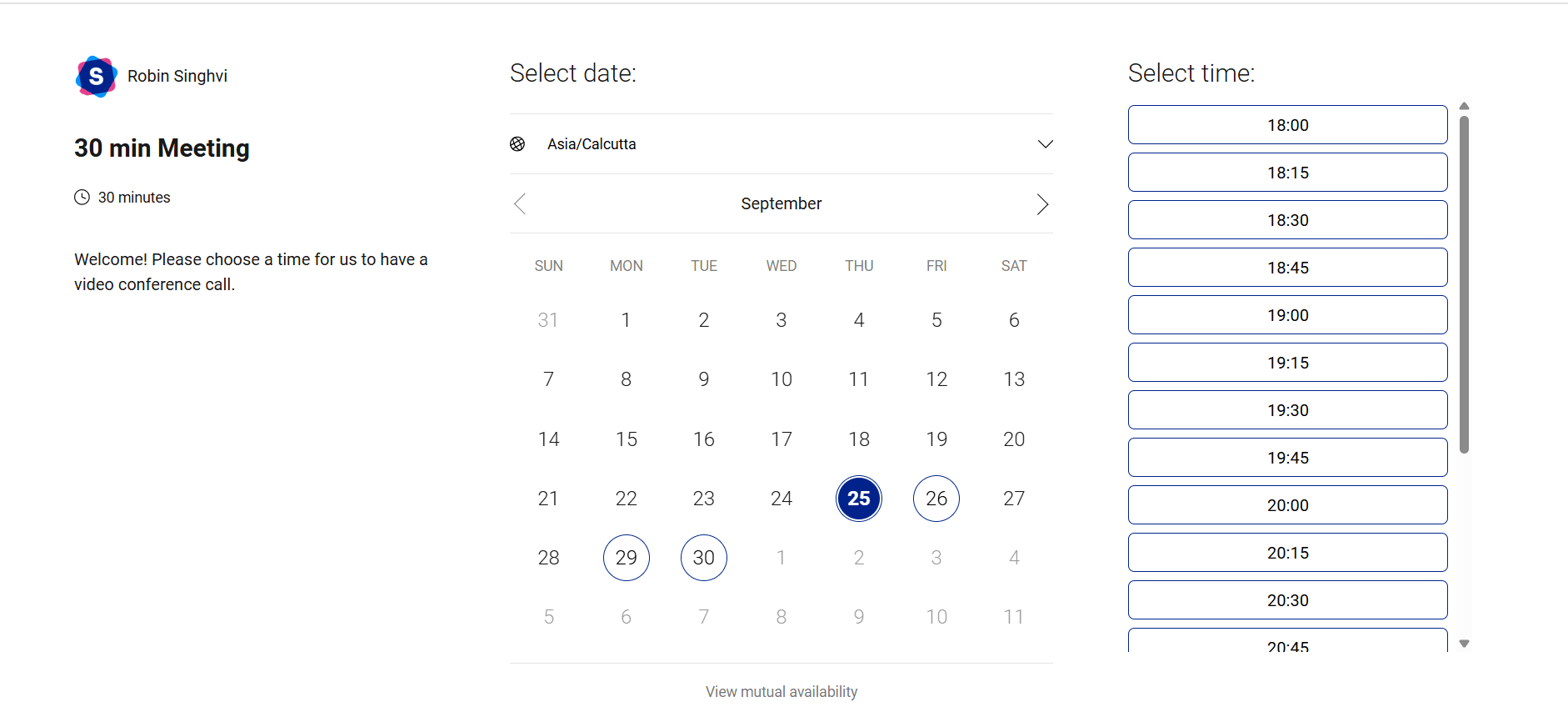Click the scrollbar down arrow

[x=1465, y=642]
